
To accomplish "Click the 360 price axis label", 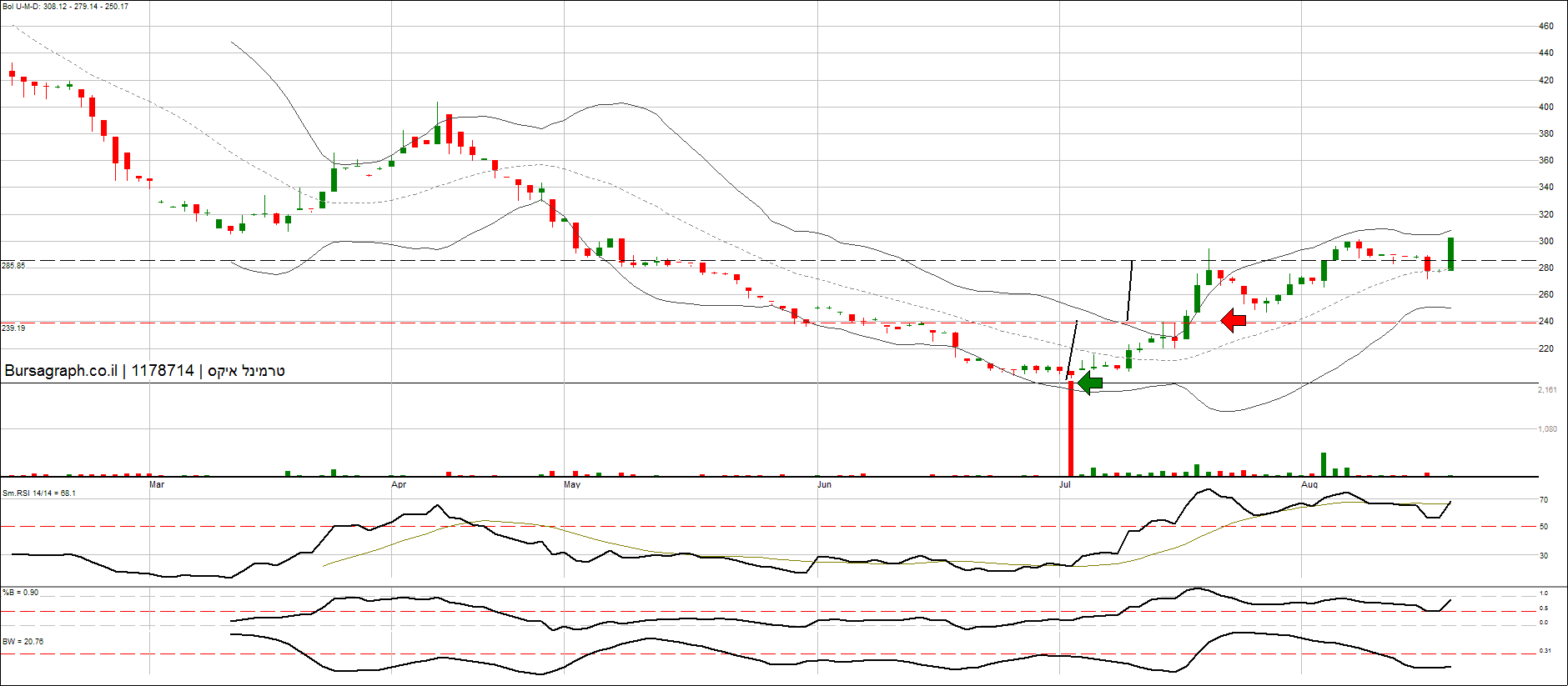I will tap(1546, 161).
